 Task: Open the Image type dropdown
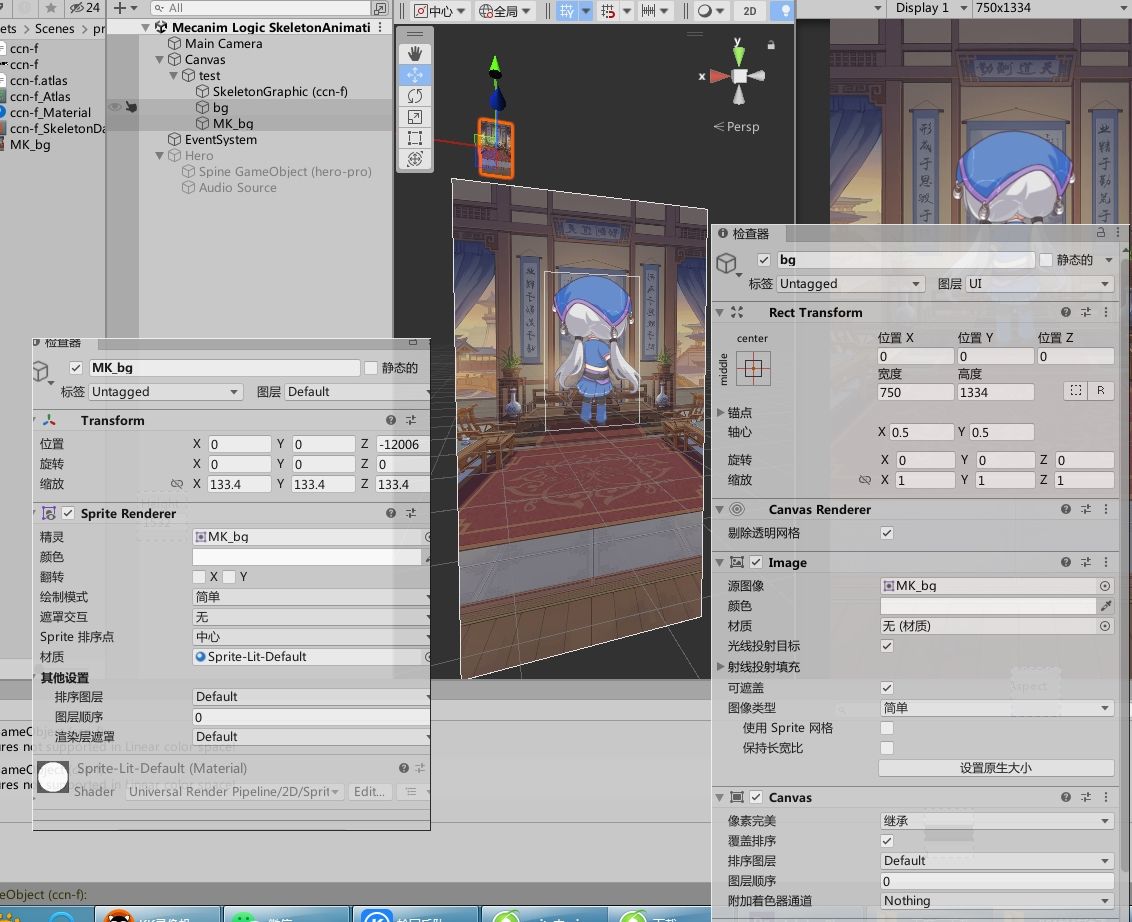click(996, 708)
